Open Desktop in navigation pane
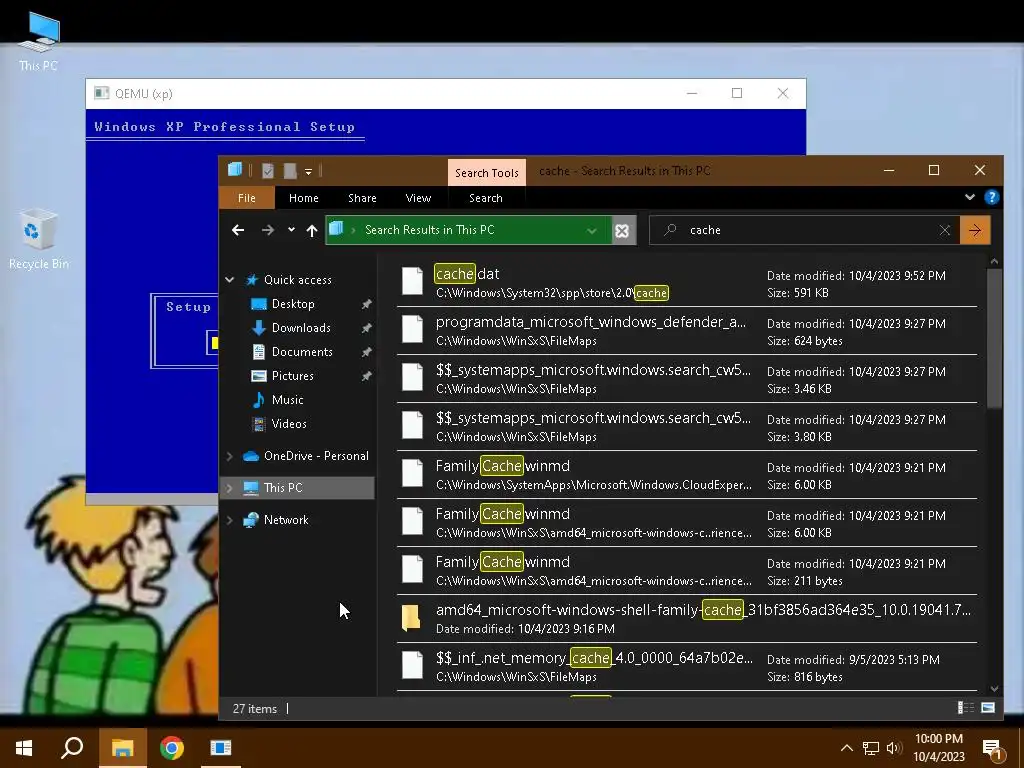Viewport: 1024px width, 768px height. (293, 304)
